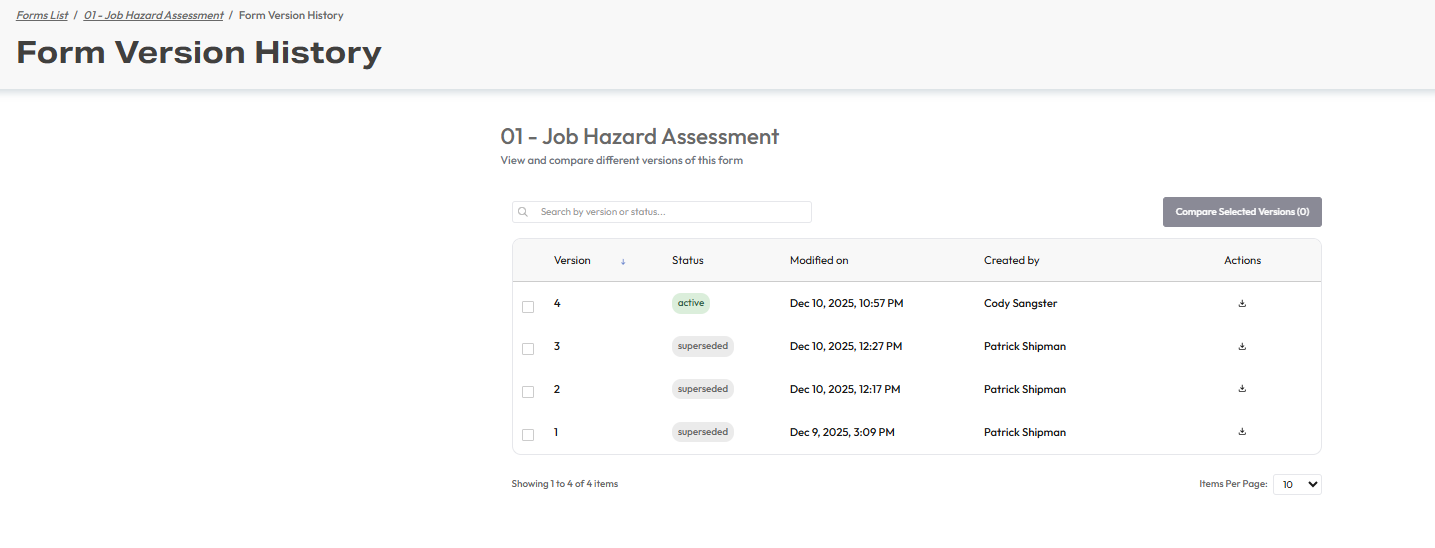Select the checkbox for version 4
This screenshot has height=548, width=1435.
click(x=528, y=307)
